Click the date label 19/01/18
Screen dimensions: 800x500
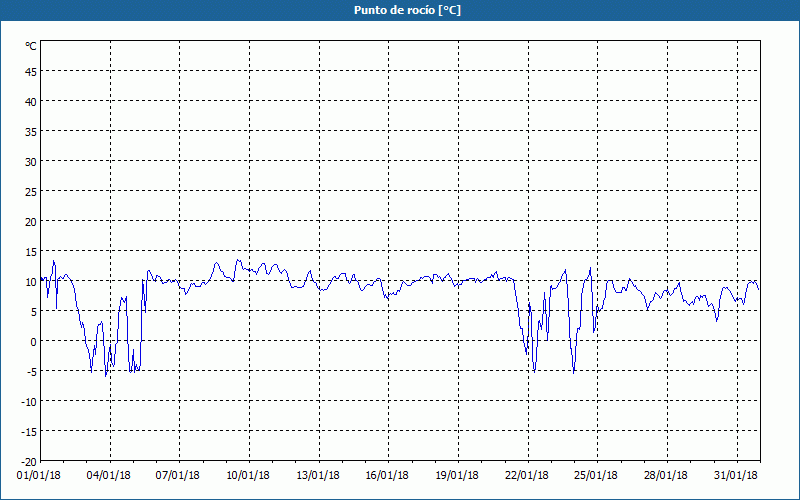(457, 476)
